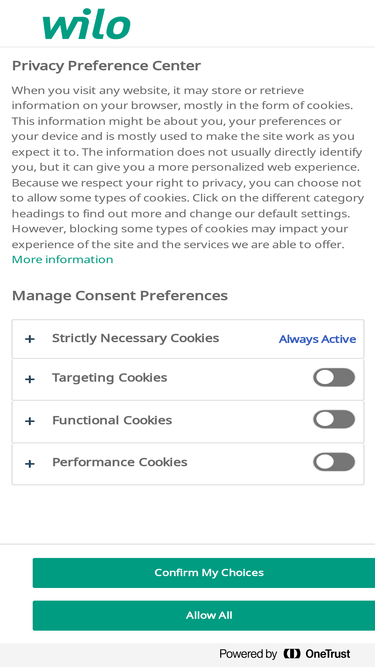This screenshot has height=667, width=375.
Task: Click the Always Active label
Action: 318,339
